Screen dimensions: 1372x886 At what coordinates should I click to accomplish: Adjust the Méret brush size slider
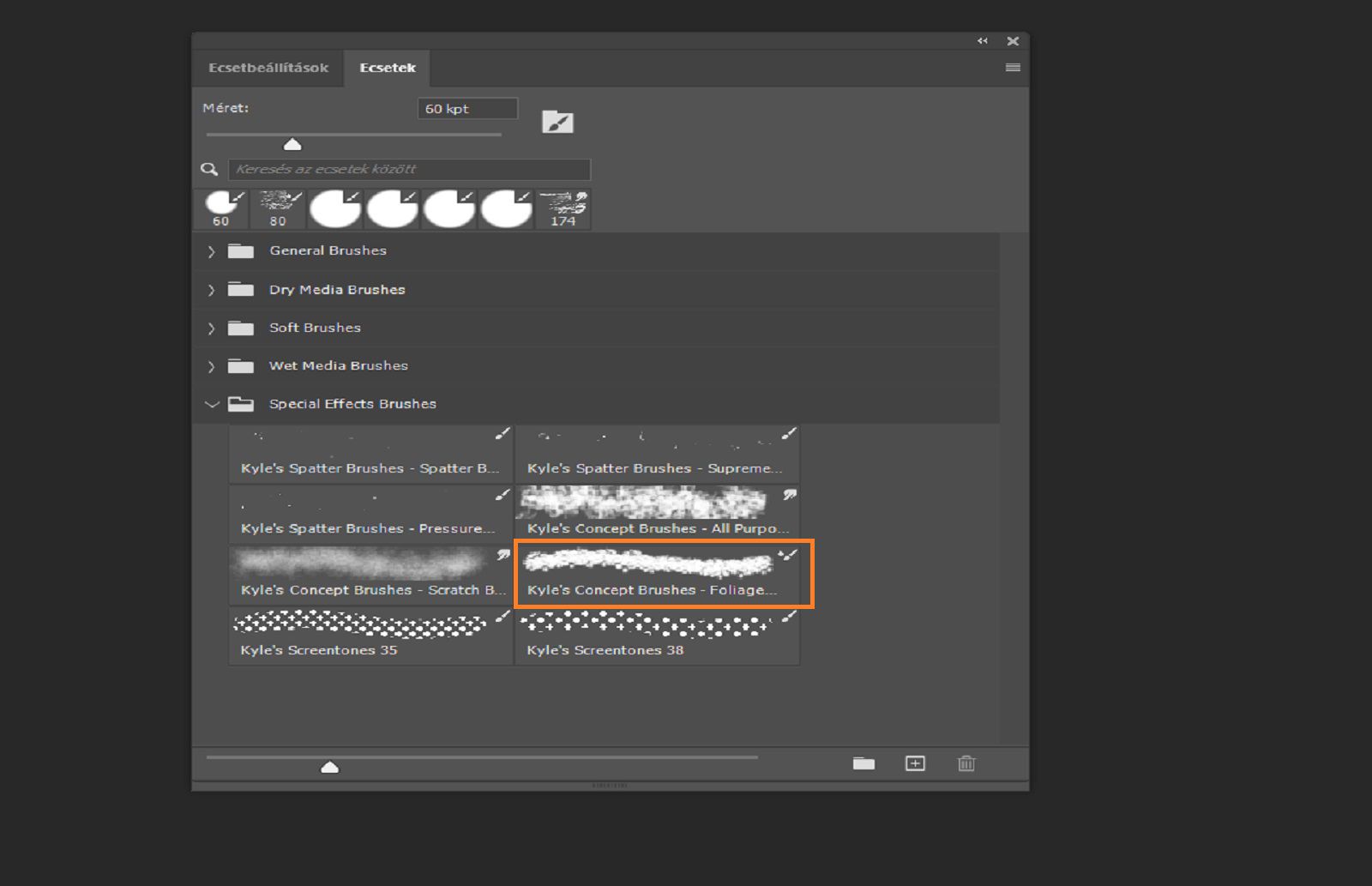292,143
